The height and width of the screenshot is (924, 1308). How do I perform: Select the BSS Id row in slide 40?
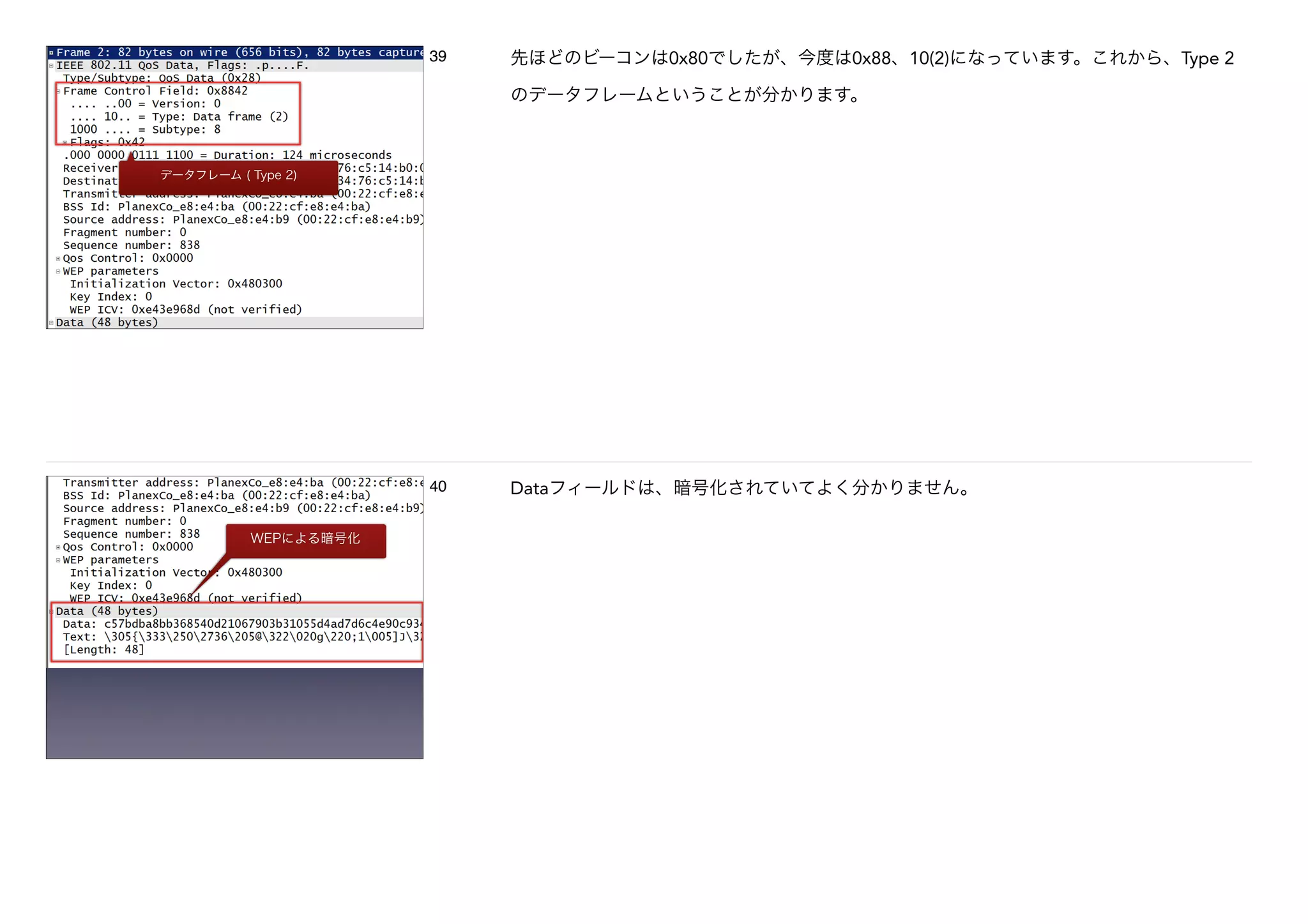217,496
